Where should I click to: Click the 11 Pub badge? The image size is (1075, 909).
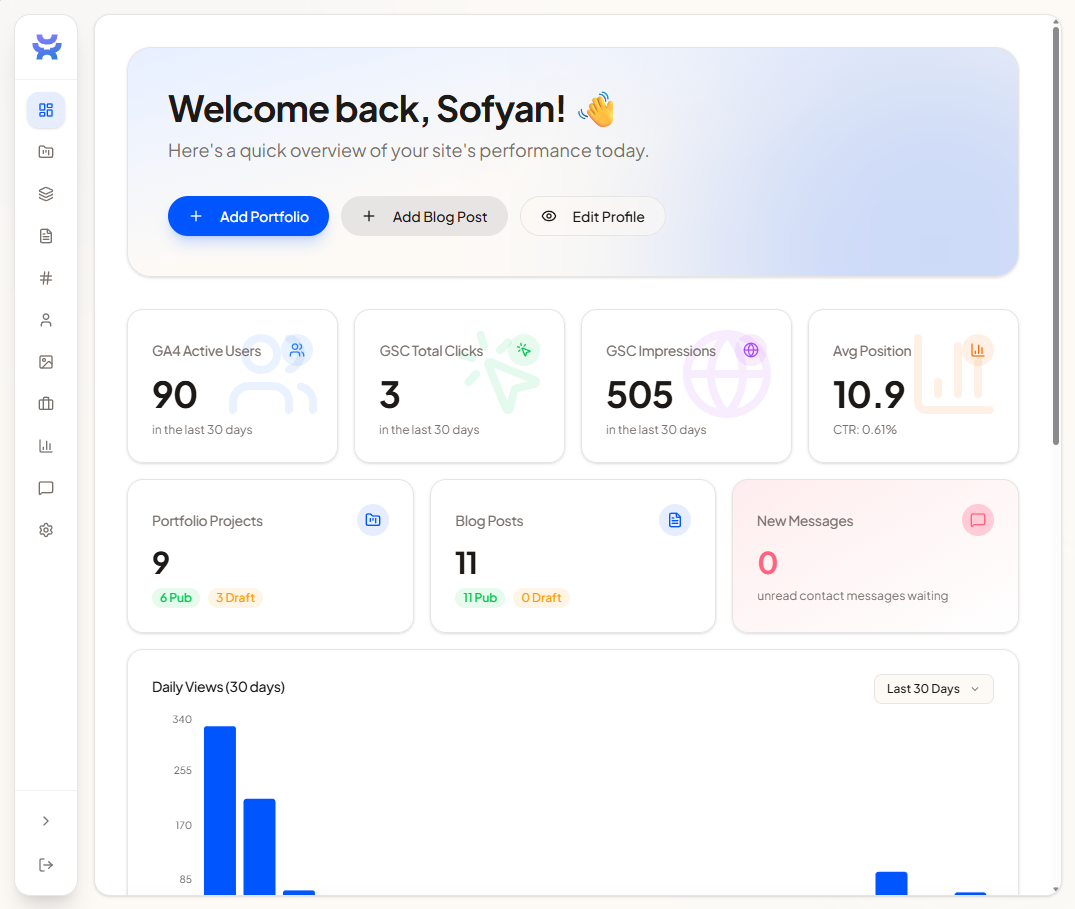tap(480, 598)
